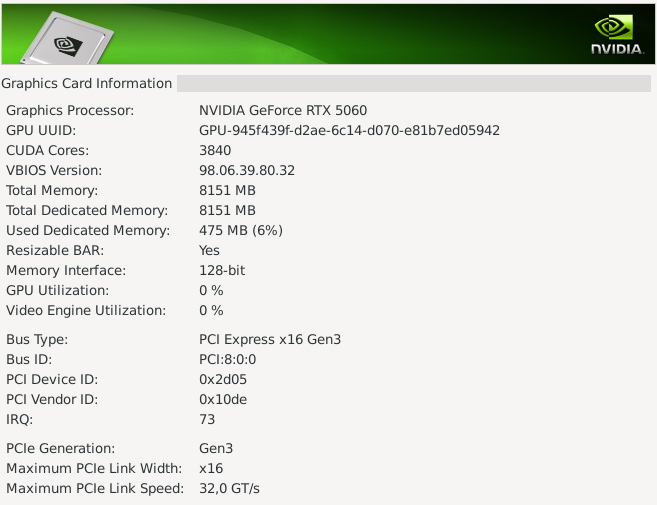This screenshot has width=657, height=505.
Task: Select the GPU Utilization value 0 %
Action: 211,290
